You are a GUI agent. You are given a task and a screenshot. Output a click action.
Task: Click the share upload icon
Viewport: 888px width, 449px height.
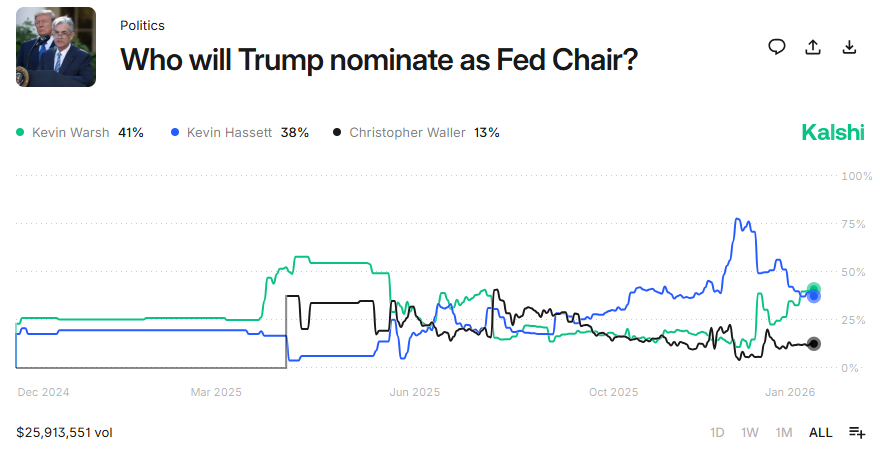(x=813, y=47)
